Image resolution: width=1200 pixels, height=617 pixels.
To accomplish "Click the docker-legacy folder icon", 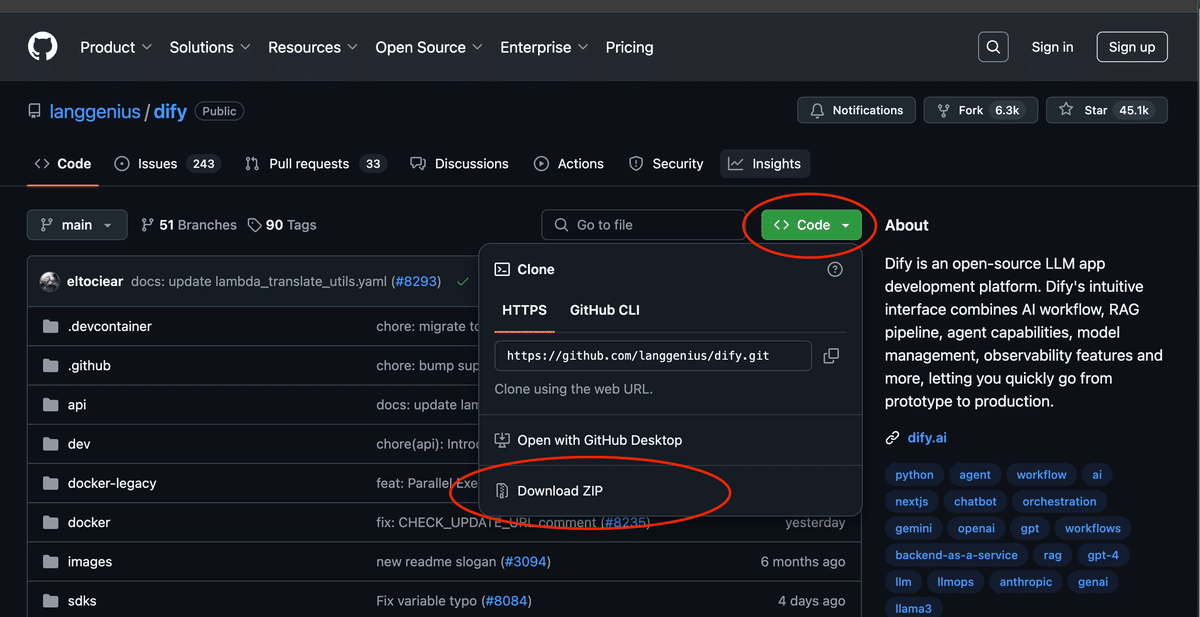I will [51, 483].
